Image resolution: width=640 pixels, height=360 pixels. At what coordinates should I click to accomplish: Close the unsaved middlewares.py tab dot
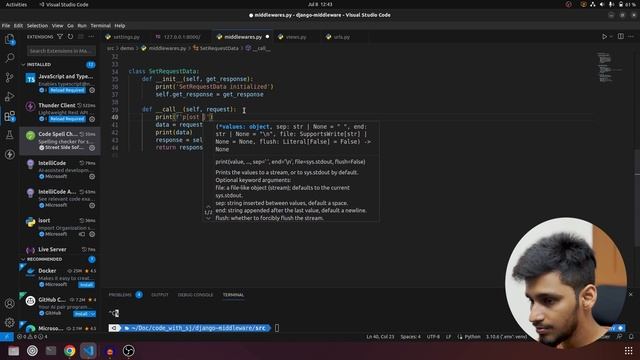tap(267, 37)
